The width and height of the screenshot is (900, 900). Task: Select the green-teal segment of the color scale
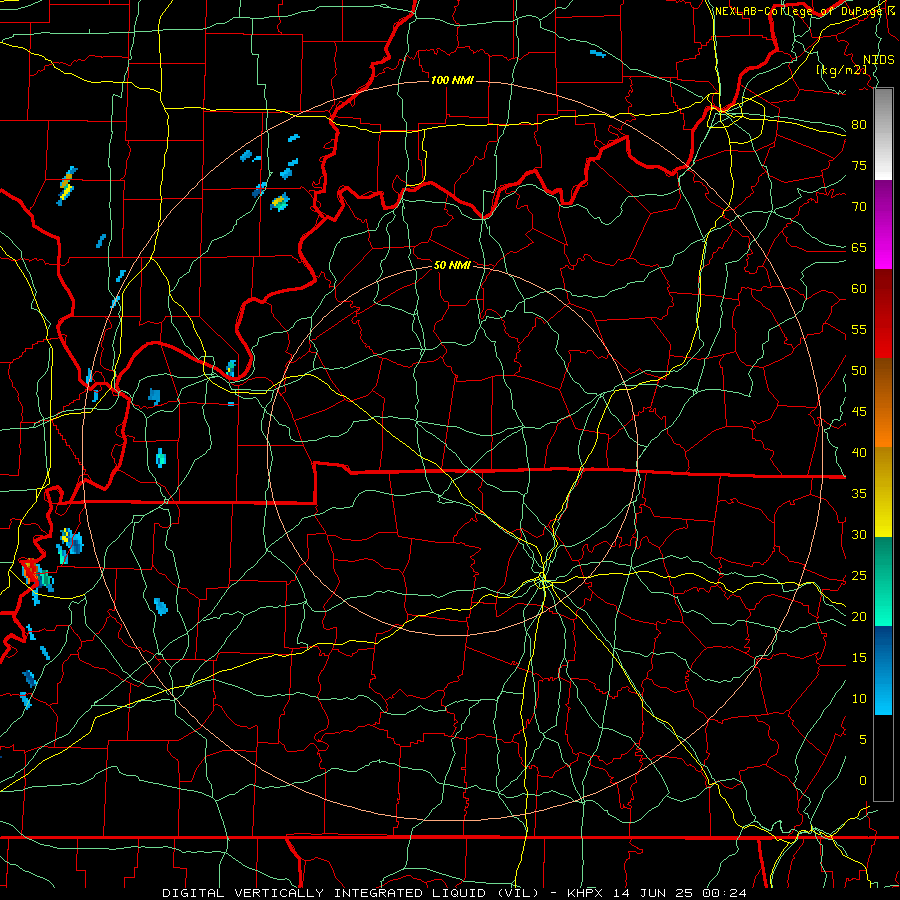point(883,581)
